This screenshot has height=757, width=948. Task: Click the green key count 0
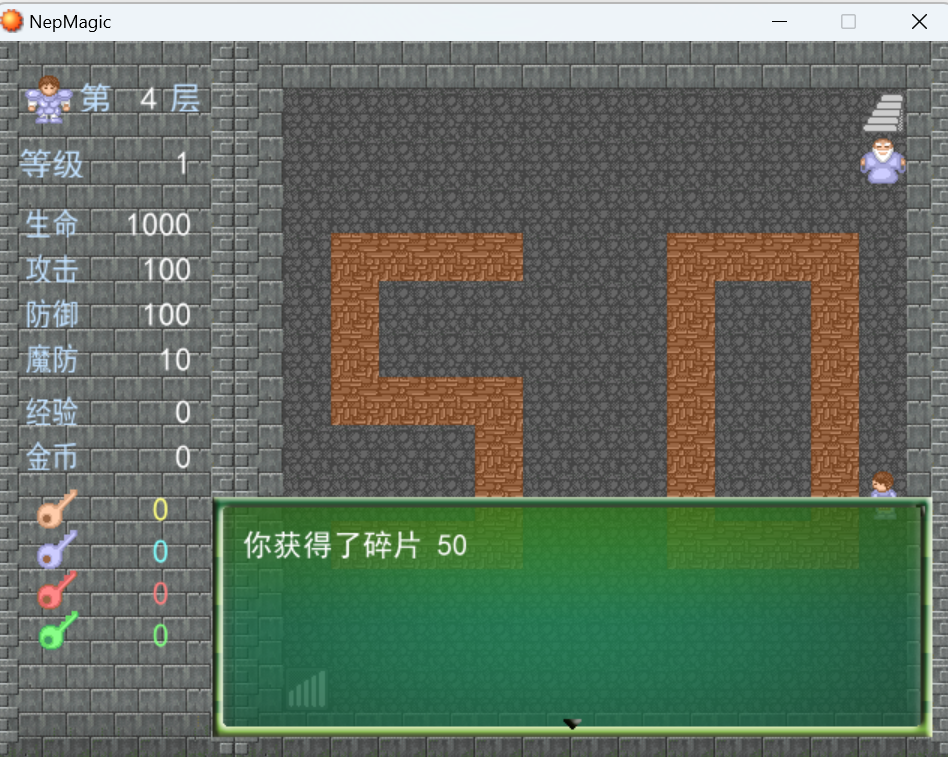point(160,635)
